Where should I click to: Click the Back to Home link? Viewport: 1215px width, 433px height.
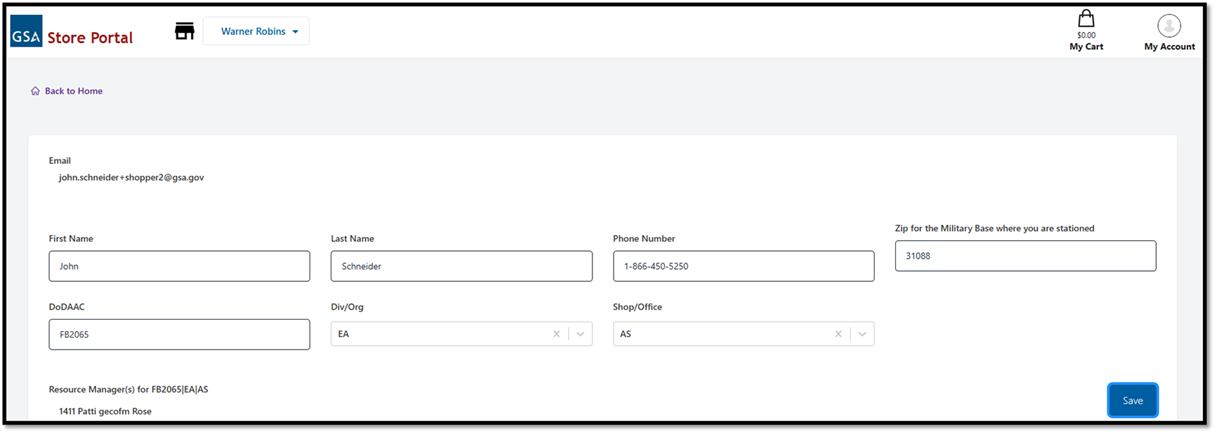(x=73, y=91)
